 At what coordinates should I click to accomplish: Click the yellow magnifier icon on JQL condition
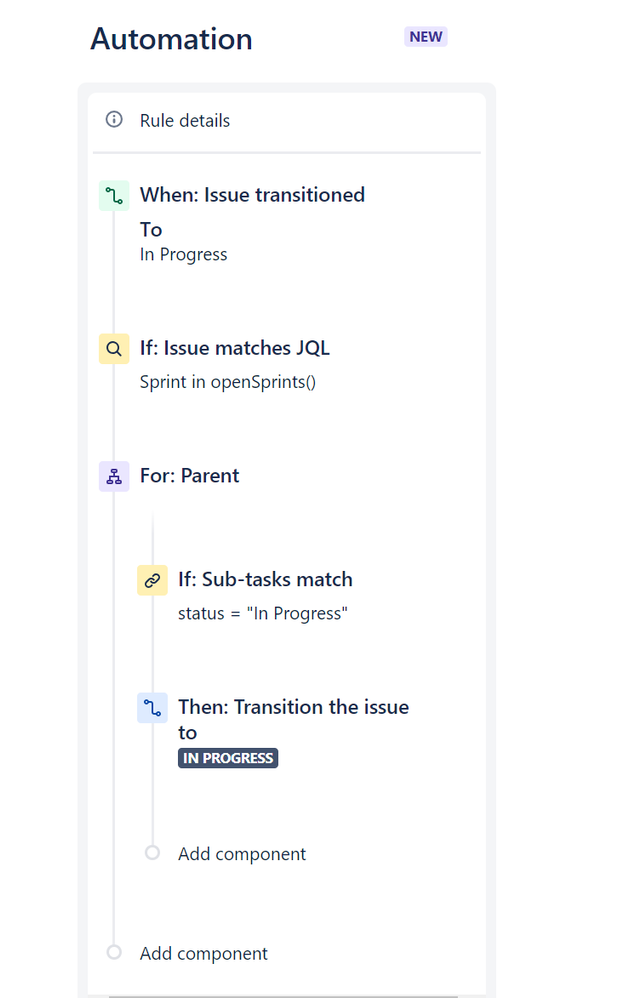pos(114,348)
